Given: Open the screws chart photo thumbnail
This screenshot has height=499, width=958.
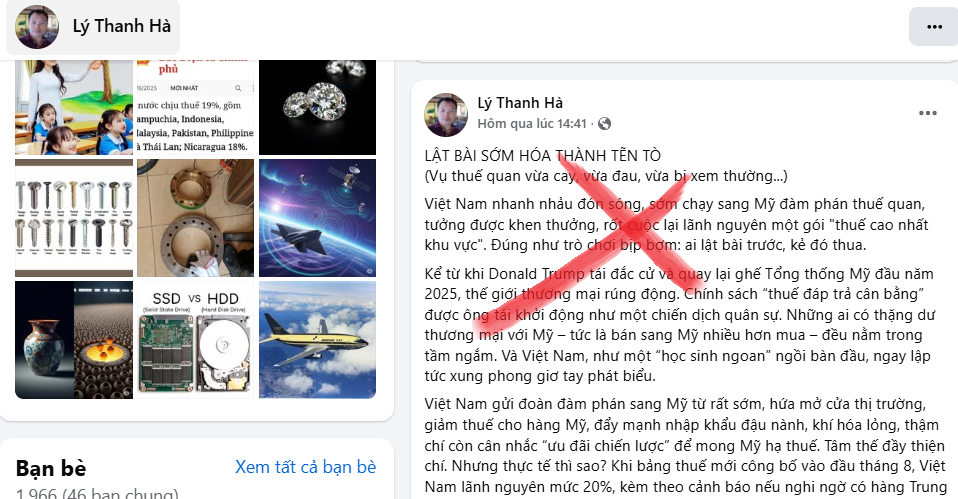Looking at the screenshot, I should point(74,218).
